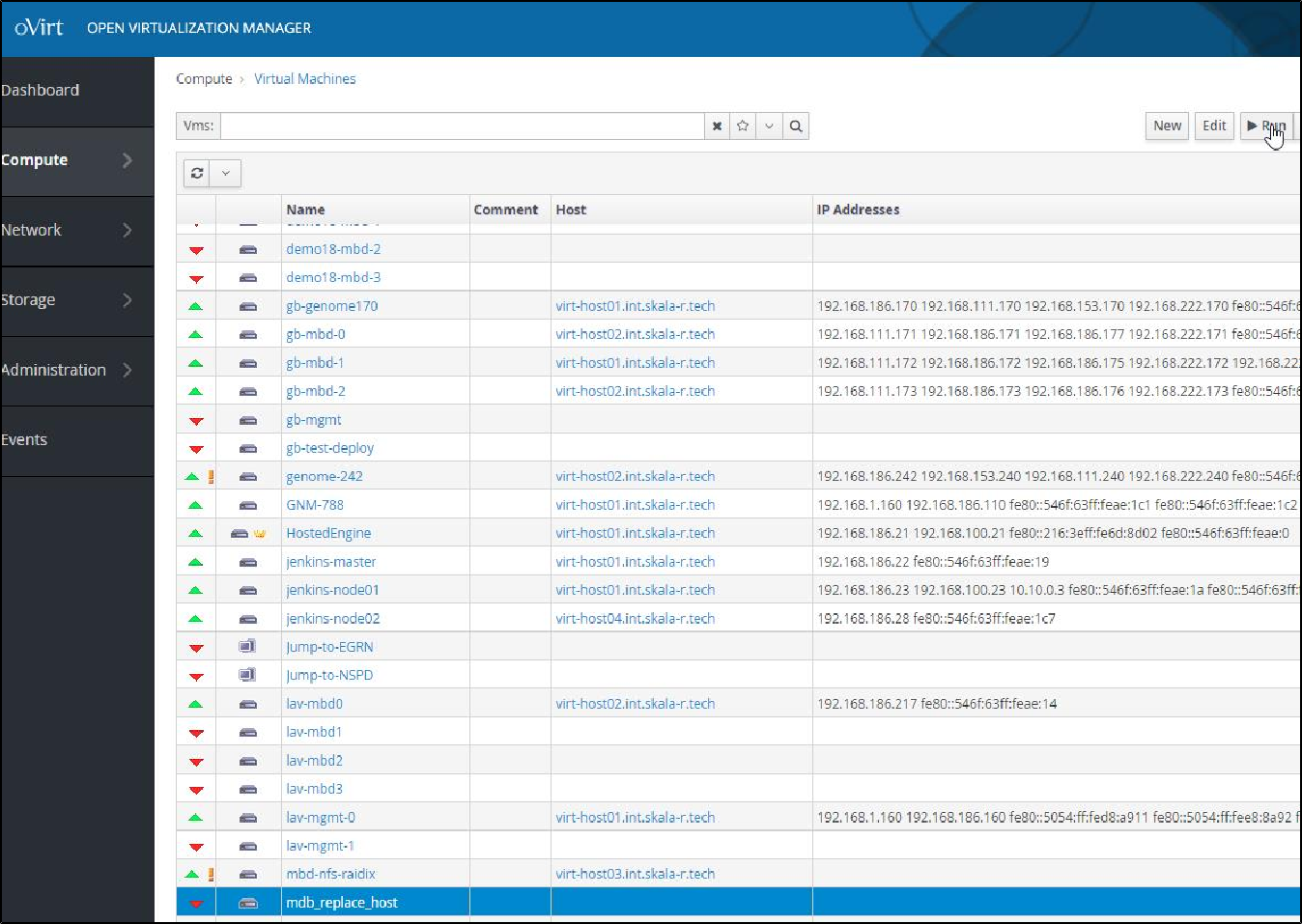This screenshot has height=924, width=1302.
Task: Click the refresh icon above the table
Action: [x=197, y=173]
